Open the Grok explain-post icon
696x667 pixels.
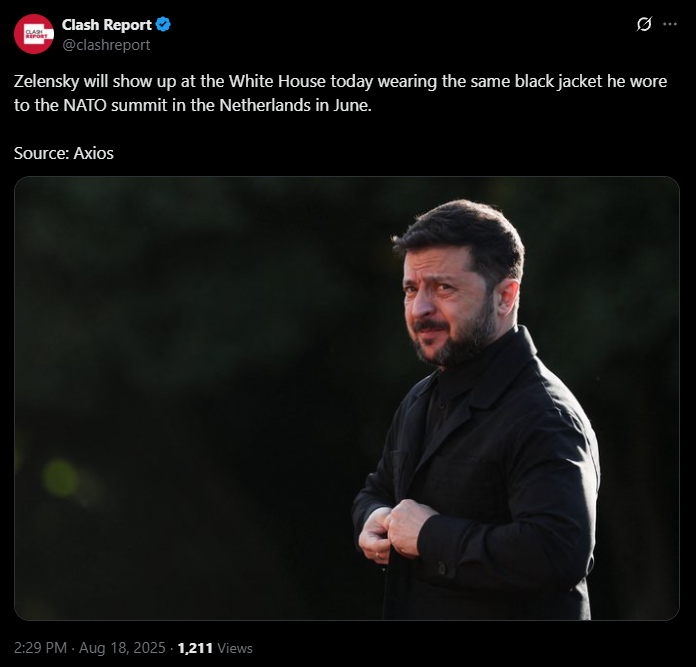click(644, 24)
